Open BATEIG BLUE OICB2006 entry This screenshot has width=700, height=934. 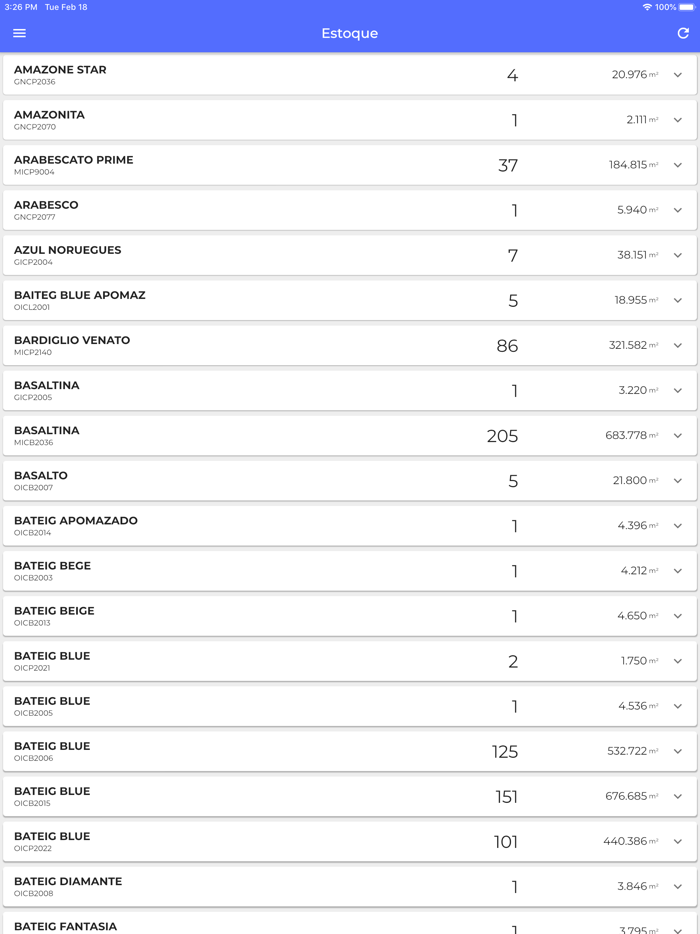click(52, 751)
